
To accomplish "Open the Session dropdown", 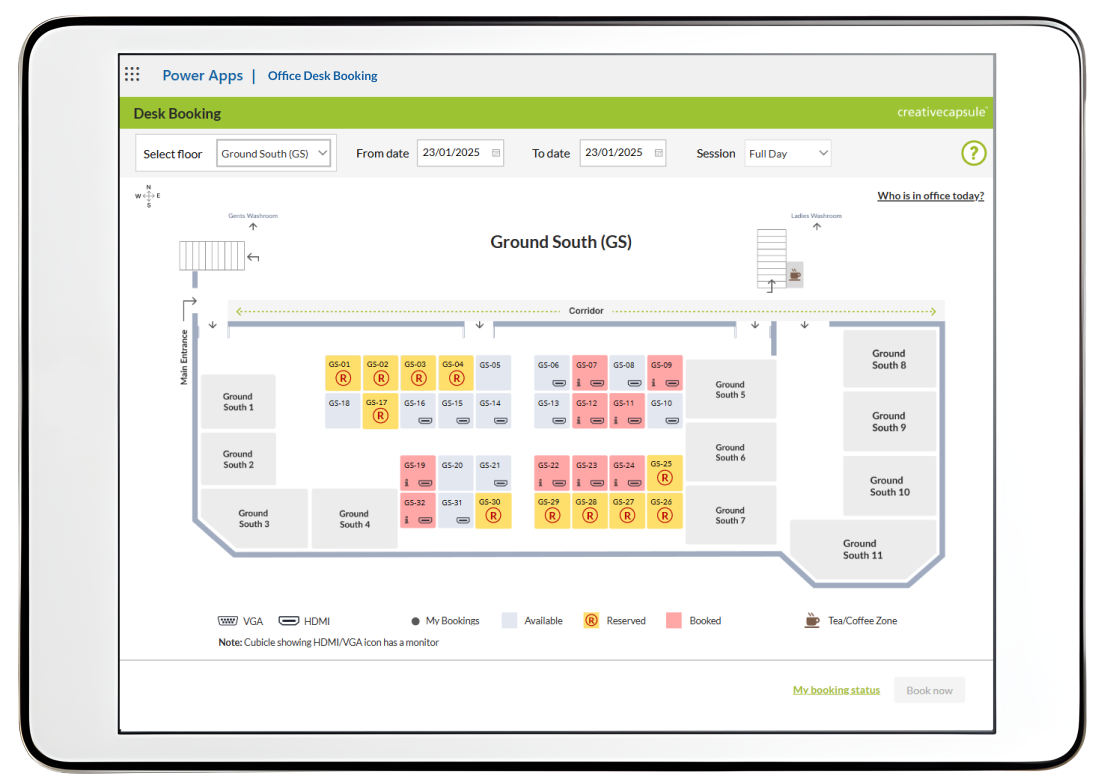I will 787,153.
